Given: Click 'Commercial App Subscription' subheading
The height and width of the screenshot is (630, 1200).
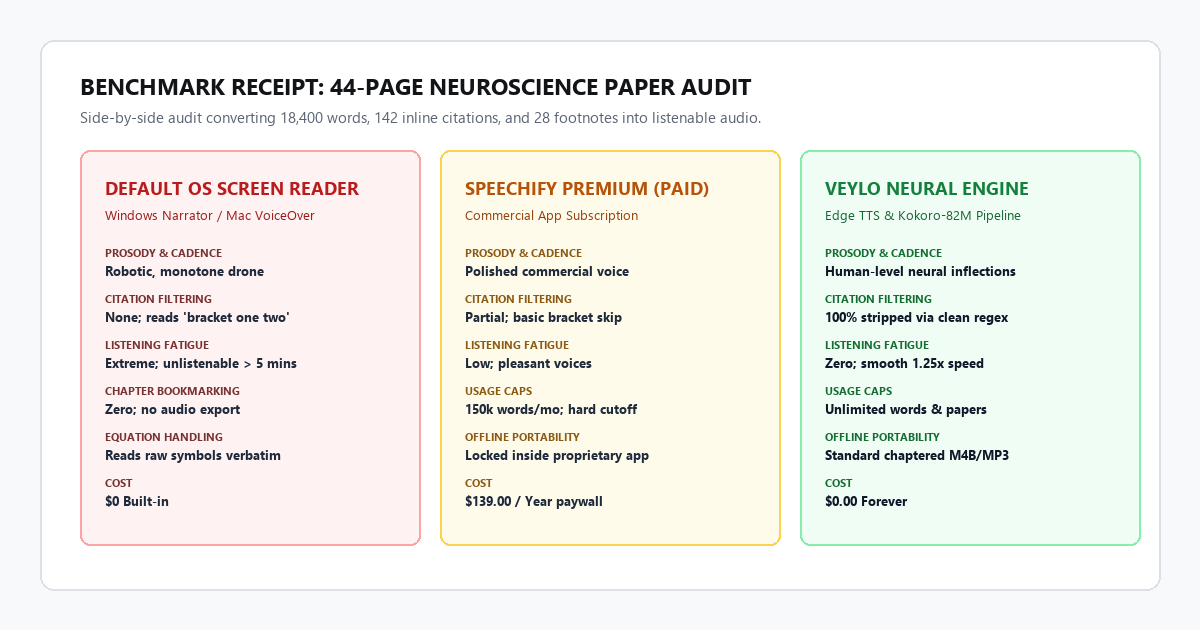Looking at the screenshot, I should point(551,215).
